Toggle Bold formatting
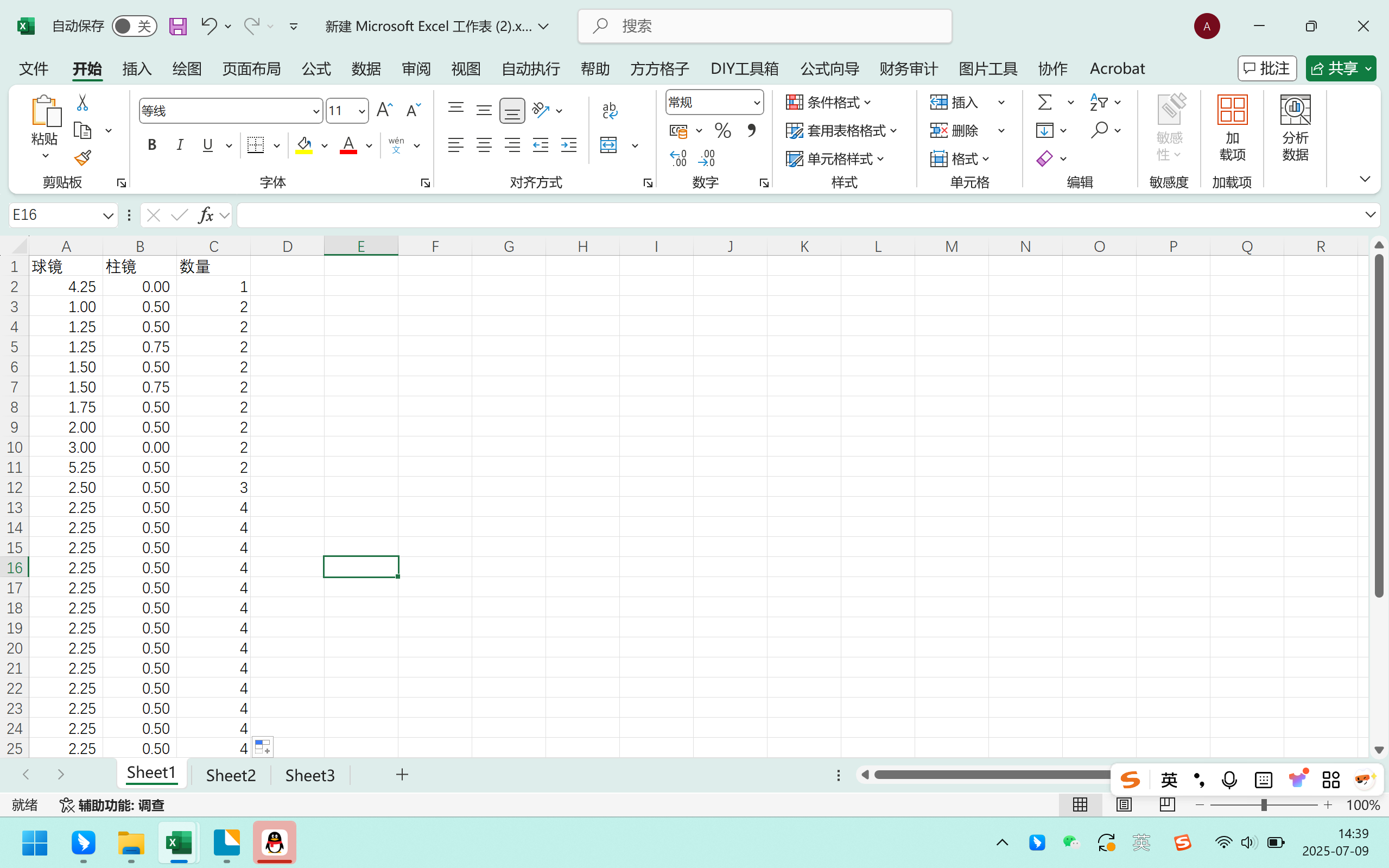The height and width of the screenshot is (868, 1389). [152, 145]
